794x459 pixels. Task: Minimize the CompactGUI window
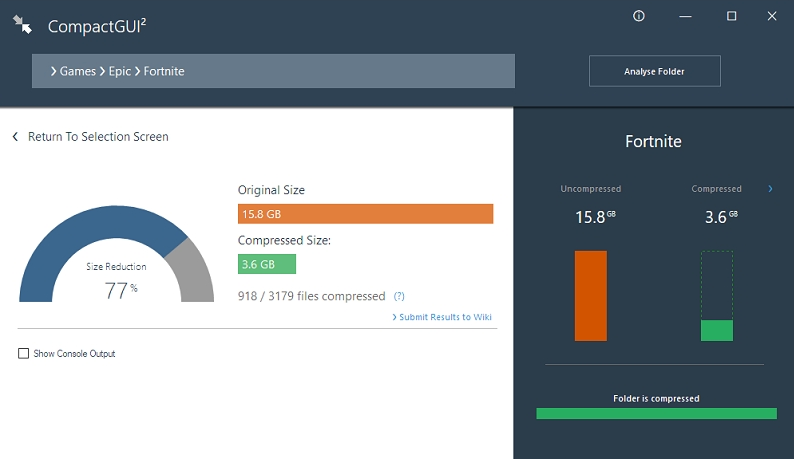685,16
